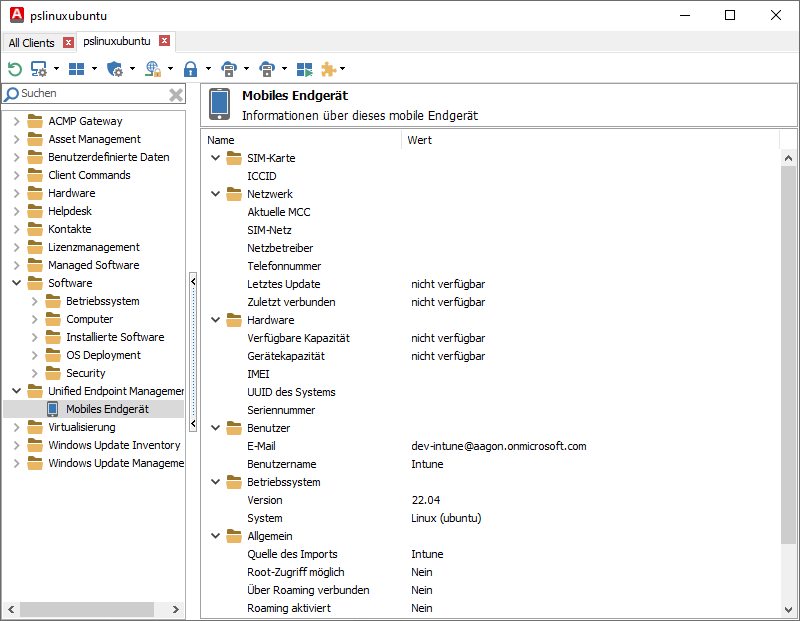This screenshot has width=800, height=621.
Task: Click inside the Suchen search field
Action: (80, 94)
